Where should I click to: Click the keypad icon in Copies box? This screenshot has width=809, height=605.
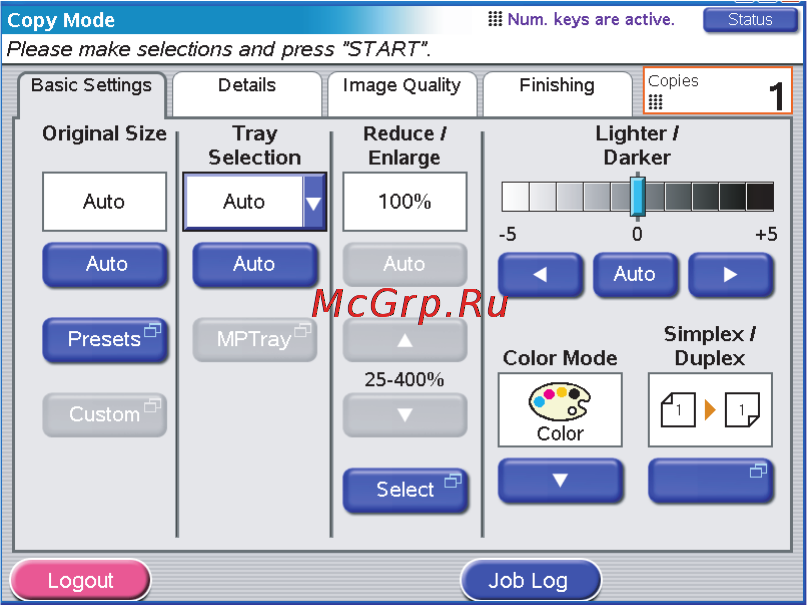(655, 102)
